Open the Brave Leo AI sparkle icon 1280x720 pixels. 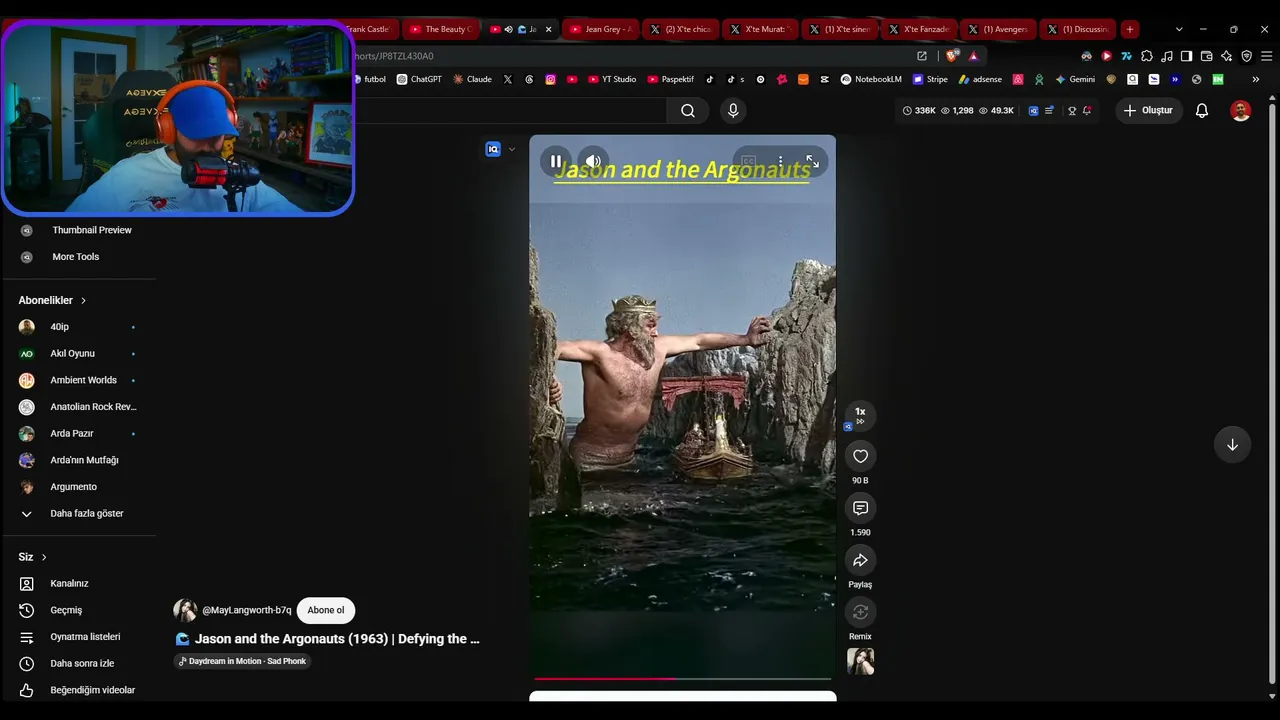pyautogui.click(x=1226, y=56)
